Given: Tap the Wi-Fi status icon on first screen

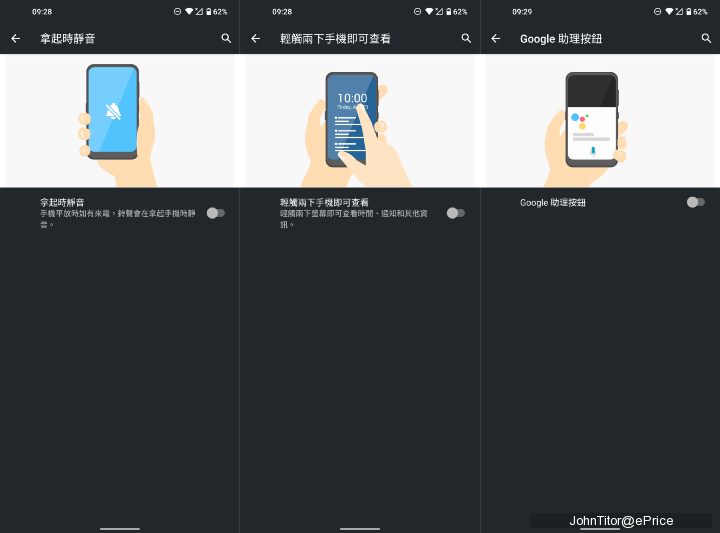Looking at the screenshot, I should point(189,11).
